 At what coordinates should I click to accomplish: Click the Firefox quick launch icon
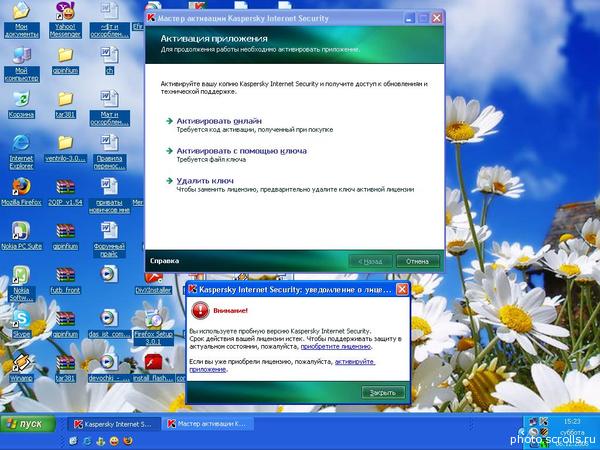coord(128,441)
